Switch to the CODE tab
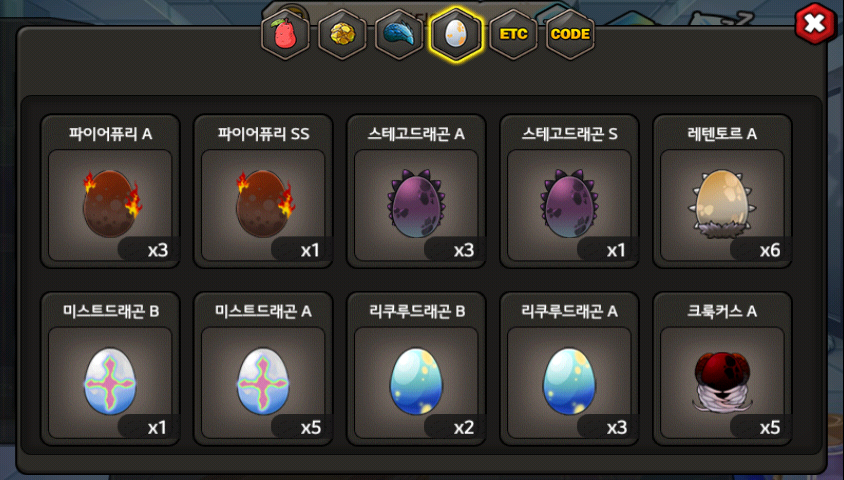This screenshot has height=480, width=844. [x=571, y=34]
